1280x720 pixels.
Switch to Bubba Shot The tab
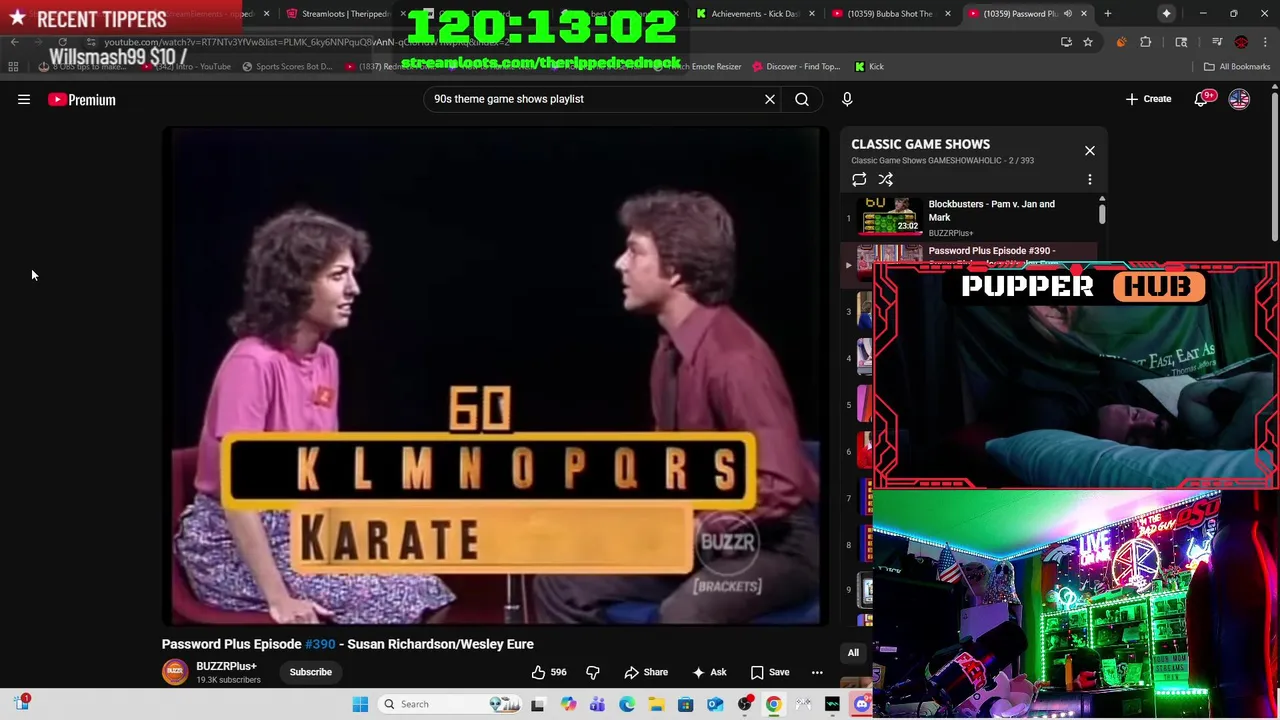point(888,14)
